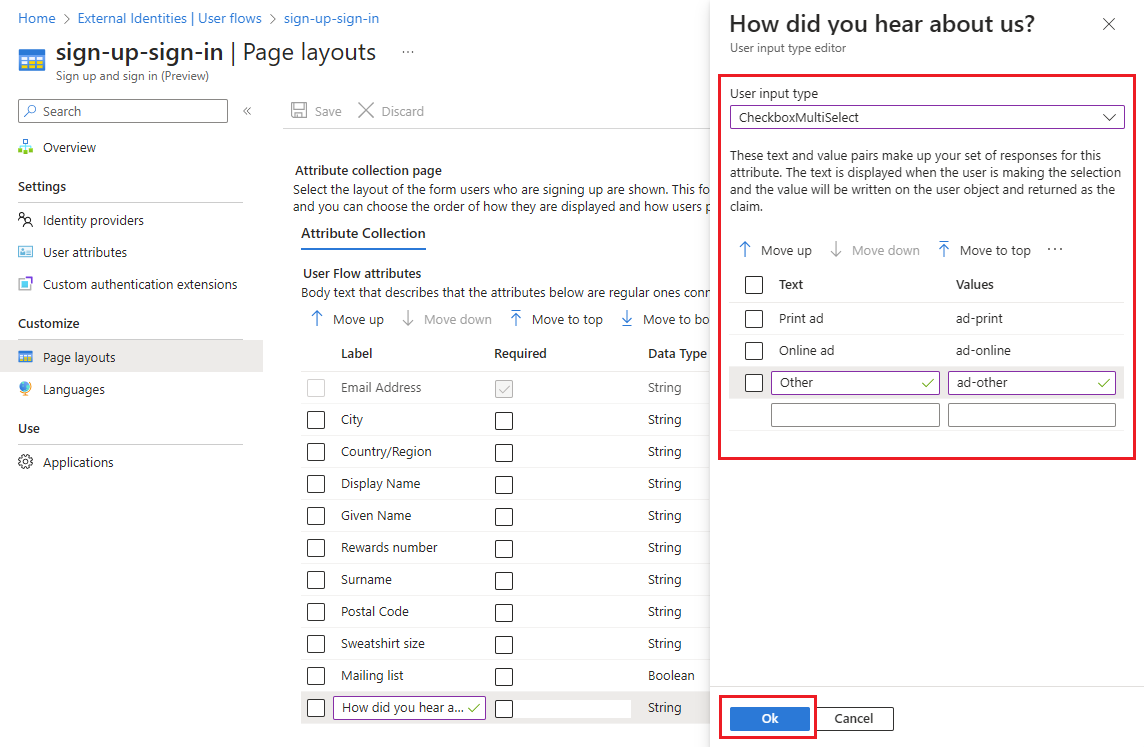The height and width of the screenshot is (747, 1144).
Task: Click the empty Text input field
Action: (x=855, y=415)
